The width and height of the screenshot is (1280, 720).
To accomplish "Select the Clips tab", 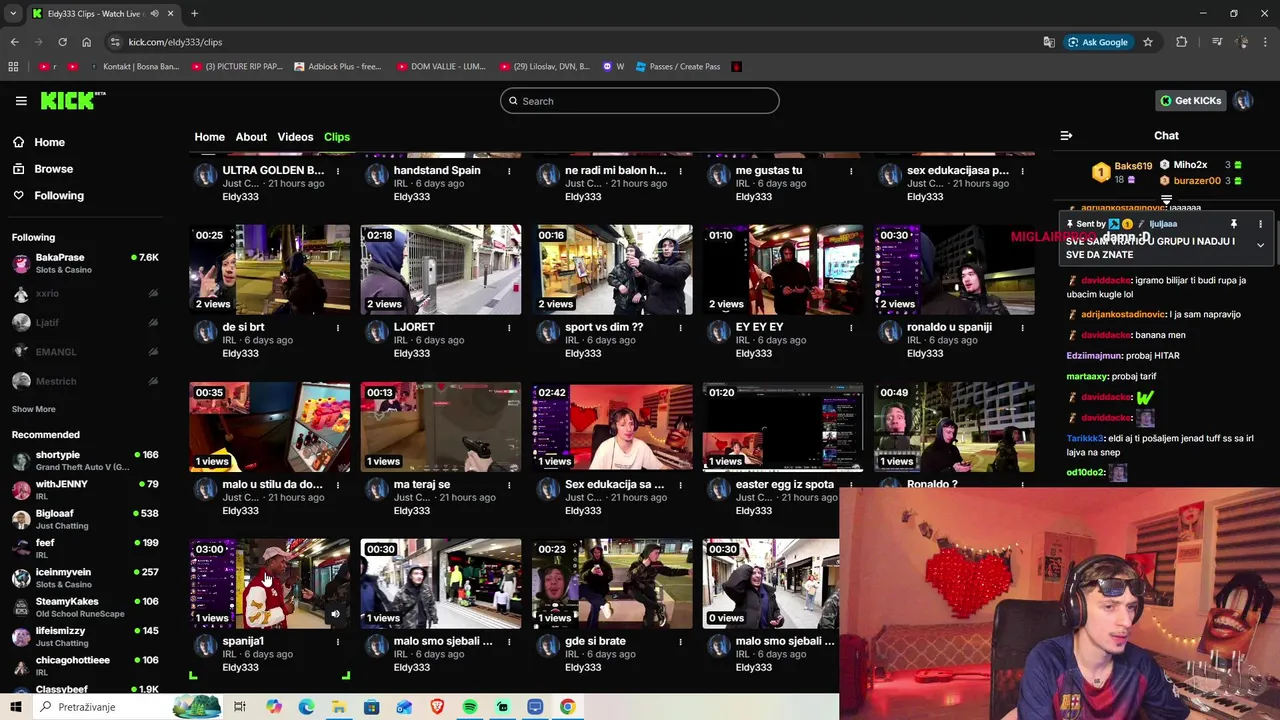I will click(337, 137).
